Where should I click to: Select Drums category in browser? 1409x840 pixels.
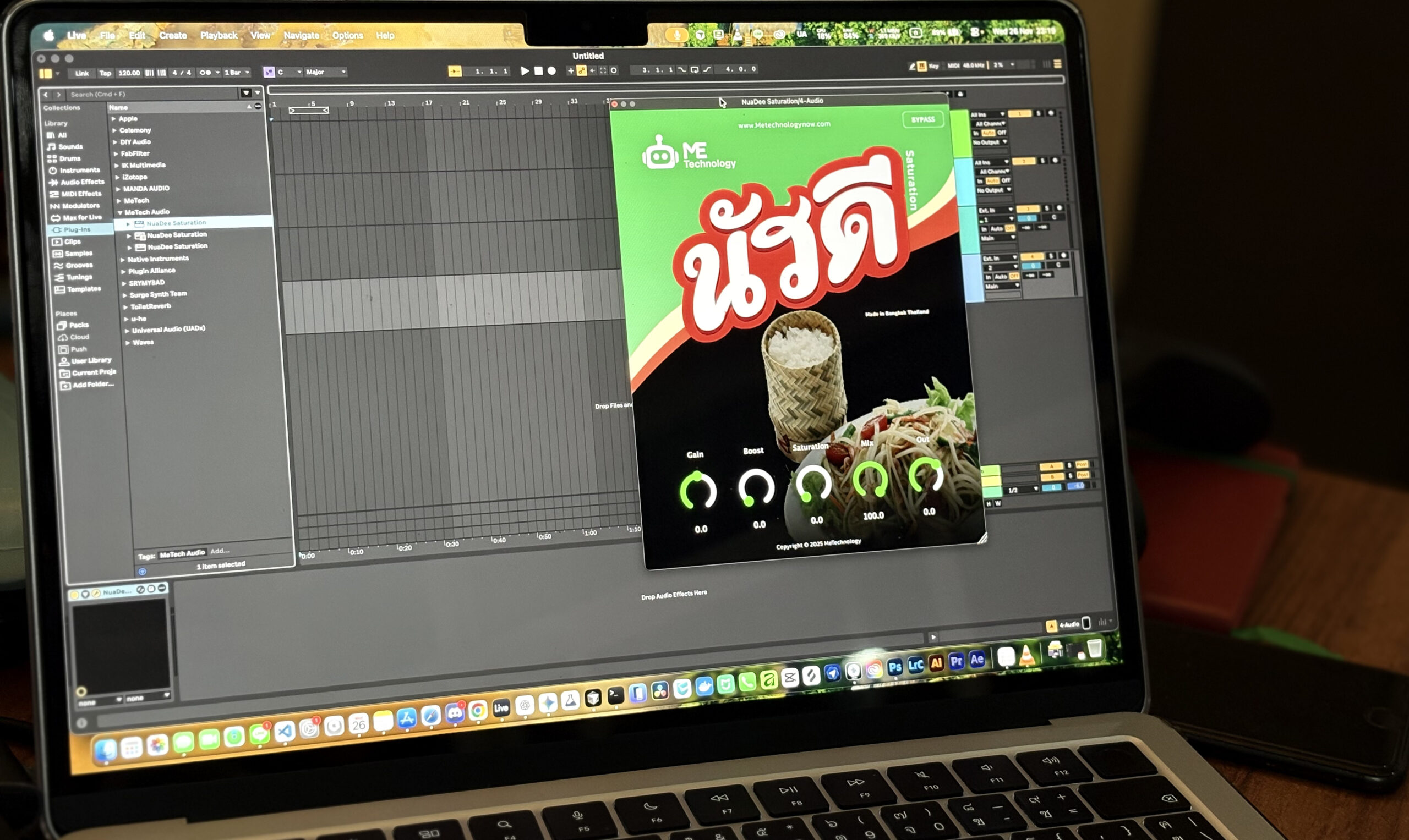pyautogui.click(x=64, y=158)
